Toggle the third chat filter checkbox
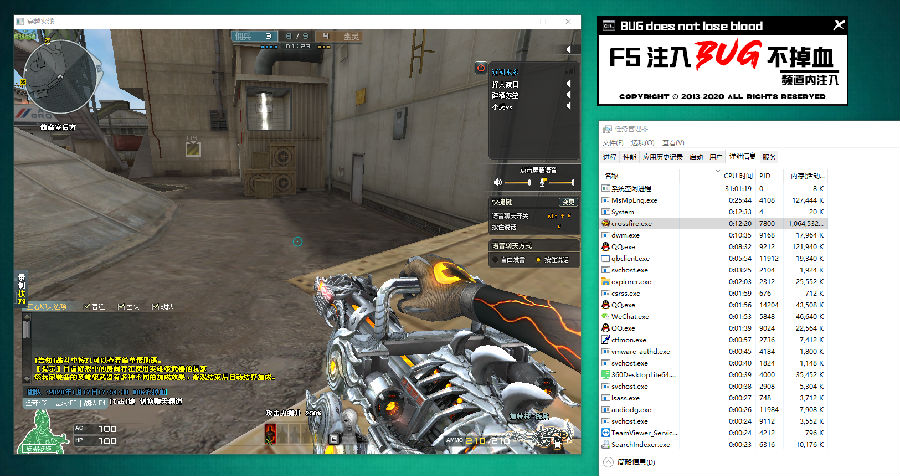The image size is (900, 476). tap(155, 307)
